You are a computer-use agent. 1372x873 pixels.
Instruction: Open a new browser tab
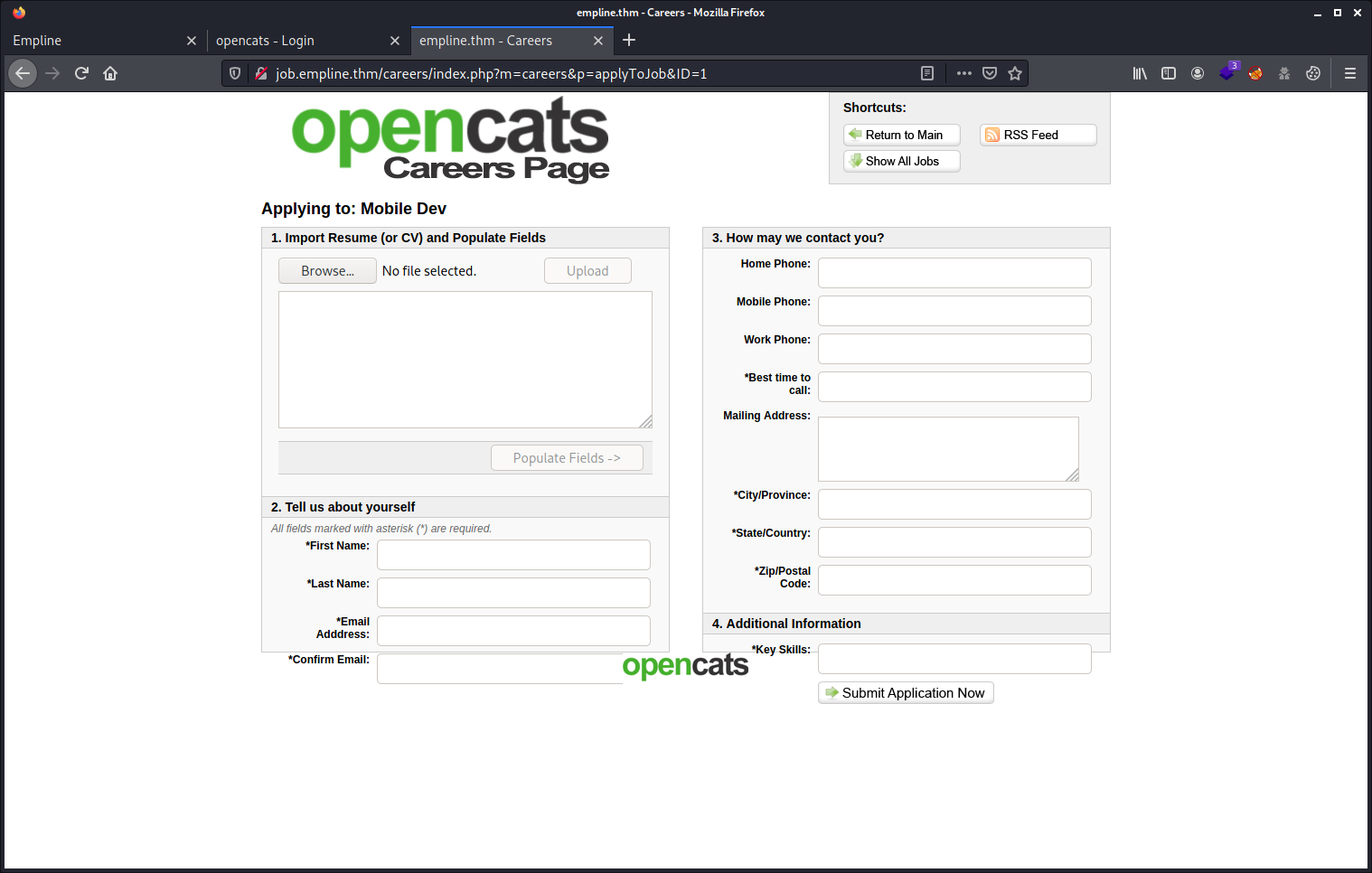[x=629, y=40]
